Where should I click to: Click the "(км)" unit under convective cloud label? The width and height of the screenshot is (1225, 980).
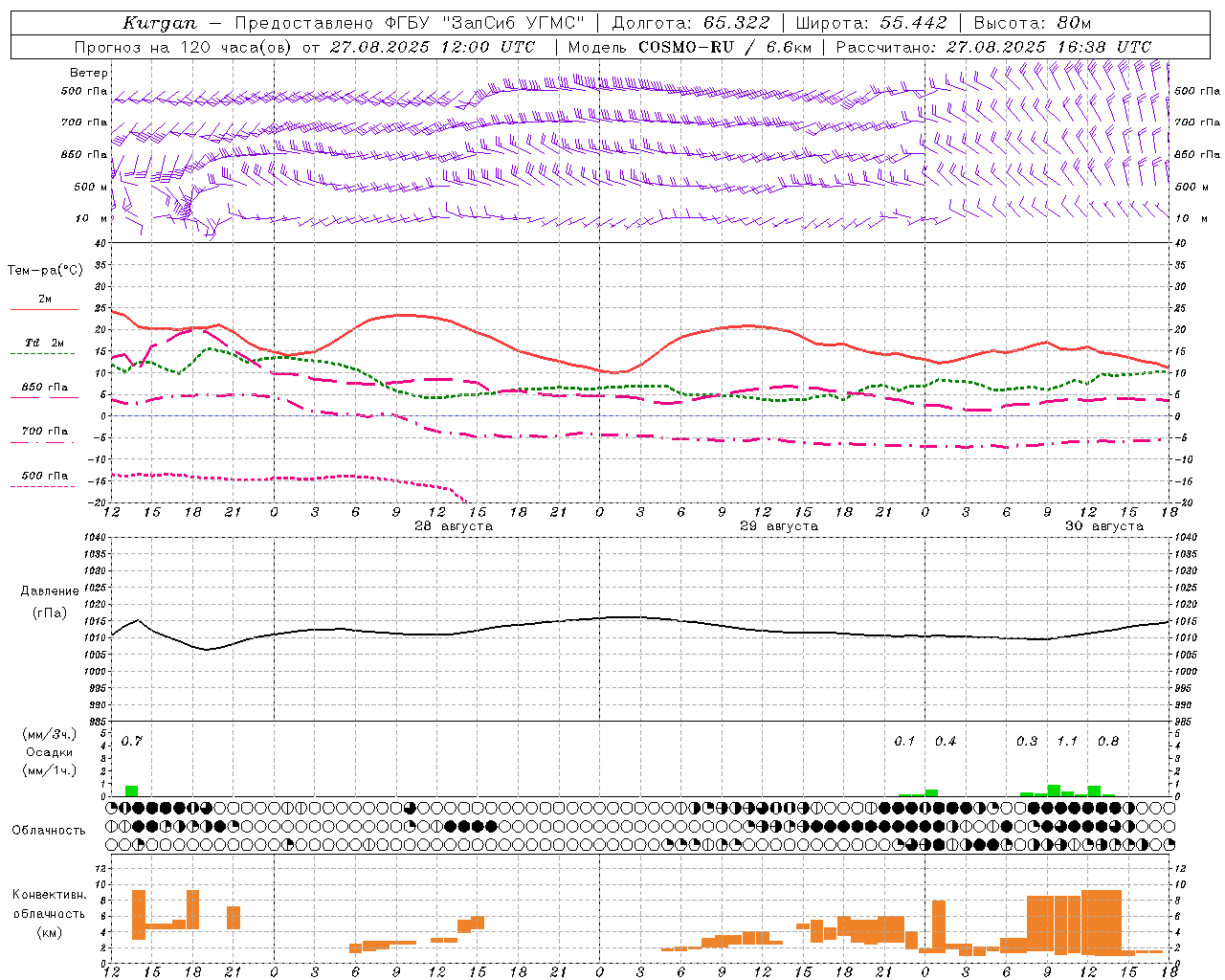49,932
